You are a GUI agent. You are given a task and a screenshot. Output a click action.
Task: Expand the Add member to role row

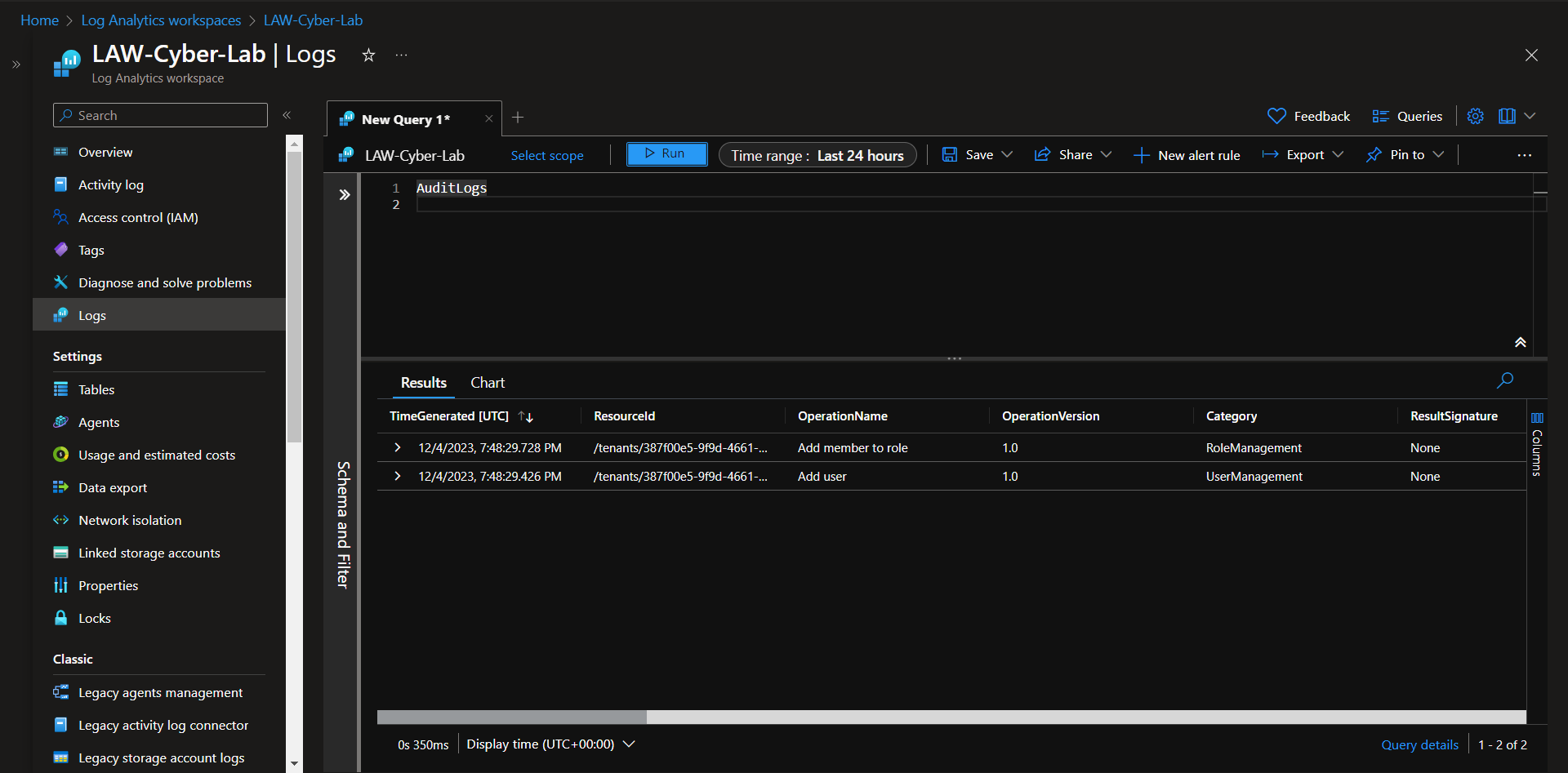398,447
